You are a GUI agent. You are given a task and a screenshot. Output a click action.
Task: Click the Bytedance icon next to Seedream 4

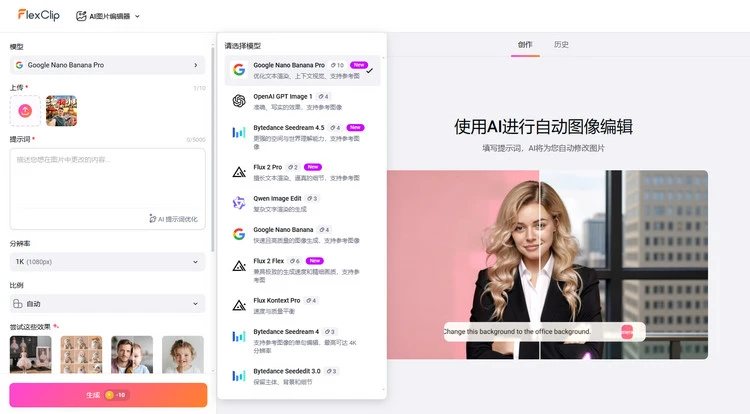tap(239, 337)
